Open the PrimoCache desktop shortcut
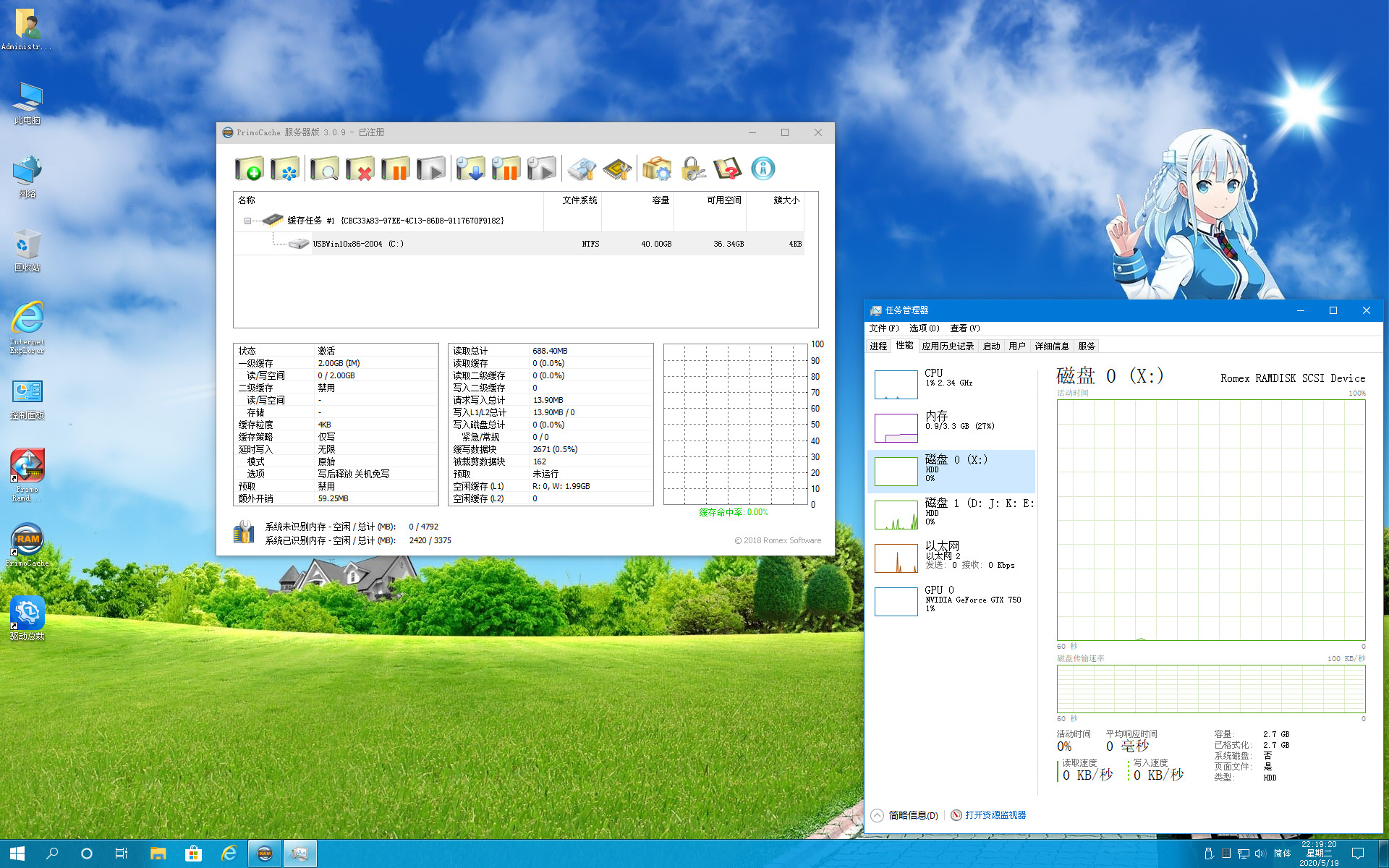1389x868 pixels. point(27,546)
